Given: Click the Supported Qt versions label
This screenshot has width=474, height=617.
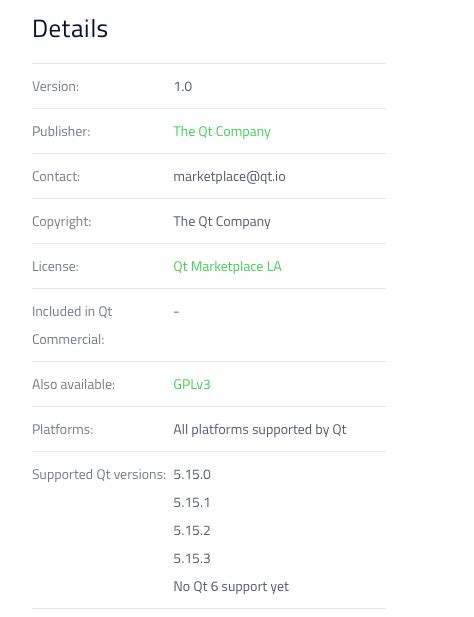Looking at the screenshot, I should 99,475.
